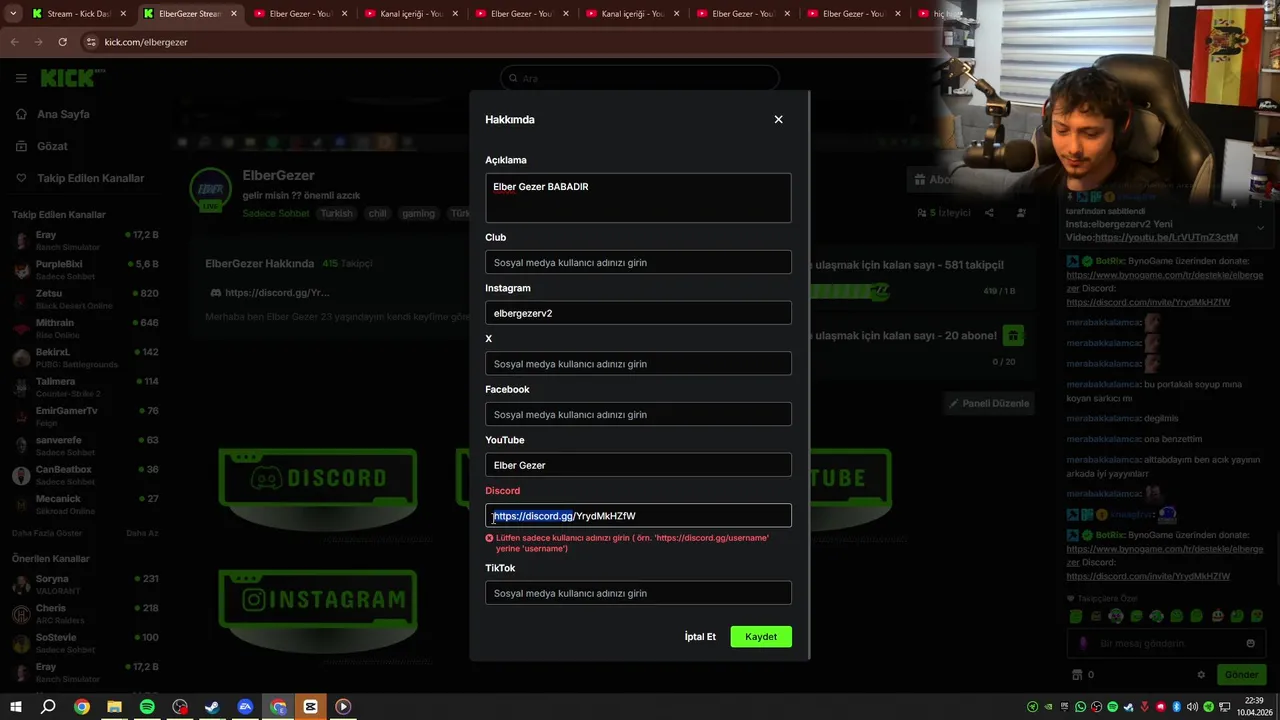Close the Hakkımda dialog with X
The width and height of the screenshot is (1280, 720).
[778, 119]
